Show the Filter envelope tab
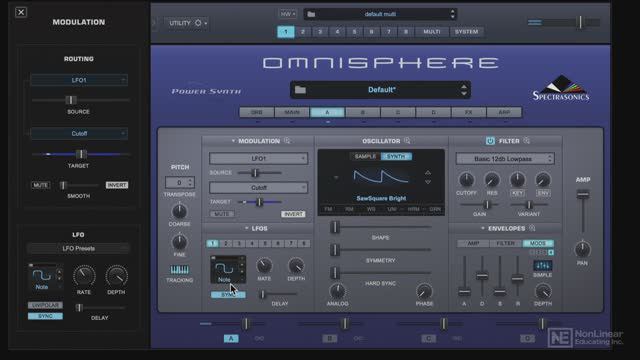 click(505, 243)
